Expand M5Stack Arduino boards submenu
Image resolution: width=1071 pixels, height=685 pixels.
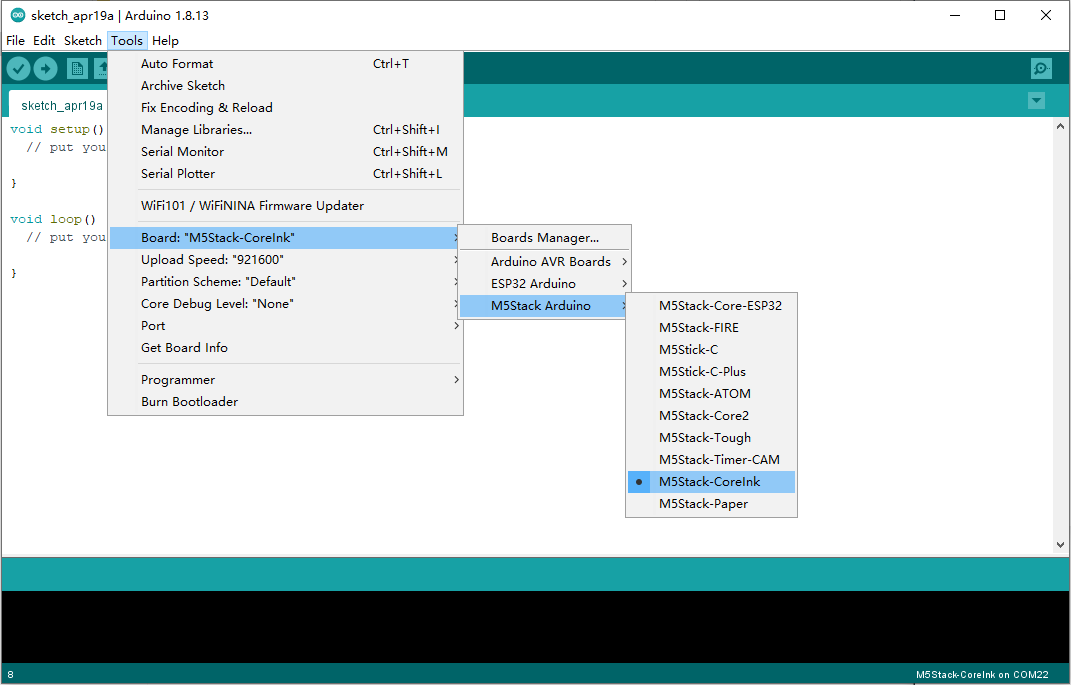544,306
